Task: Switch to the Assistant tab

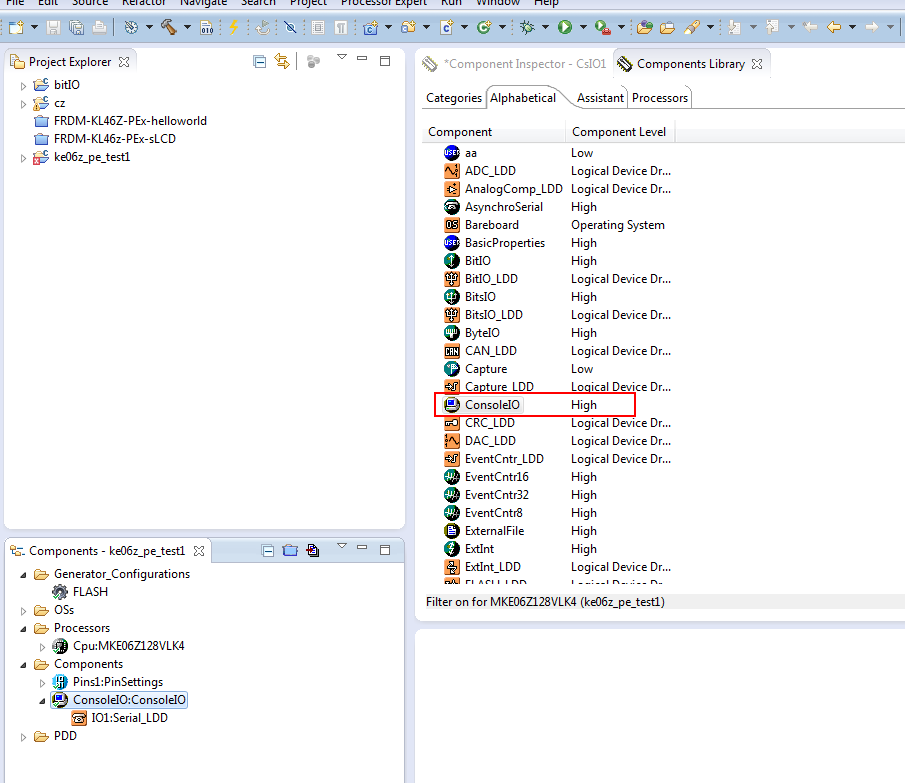Action: 600,98
